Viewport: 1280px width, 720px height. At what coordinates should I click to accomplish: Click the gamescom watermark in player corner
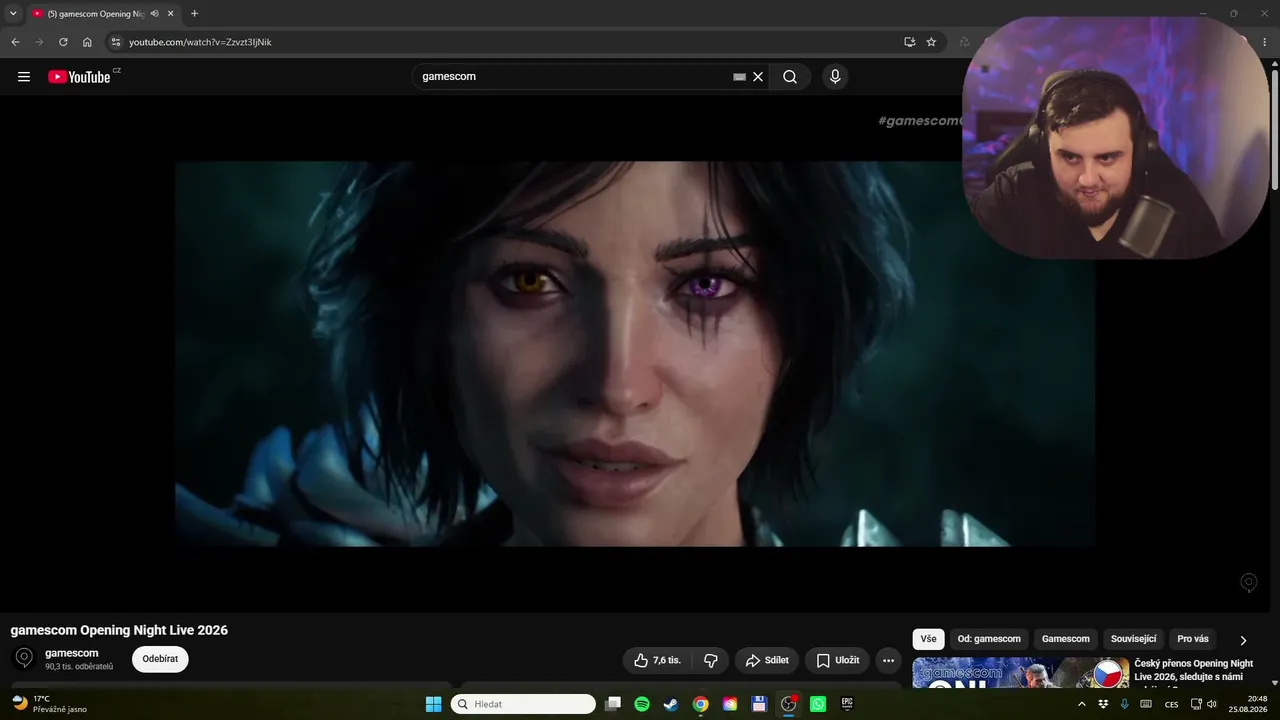tap(1248, 582)
